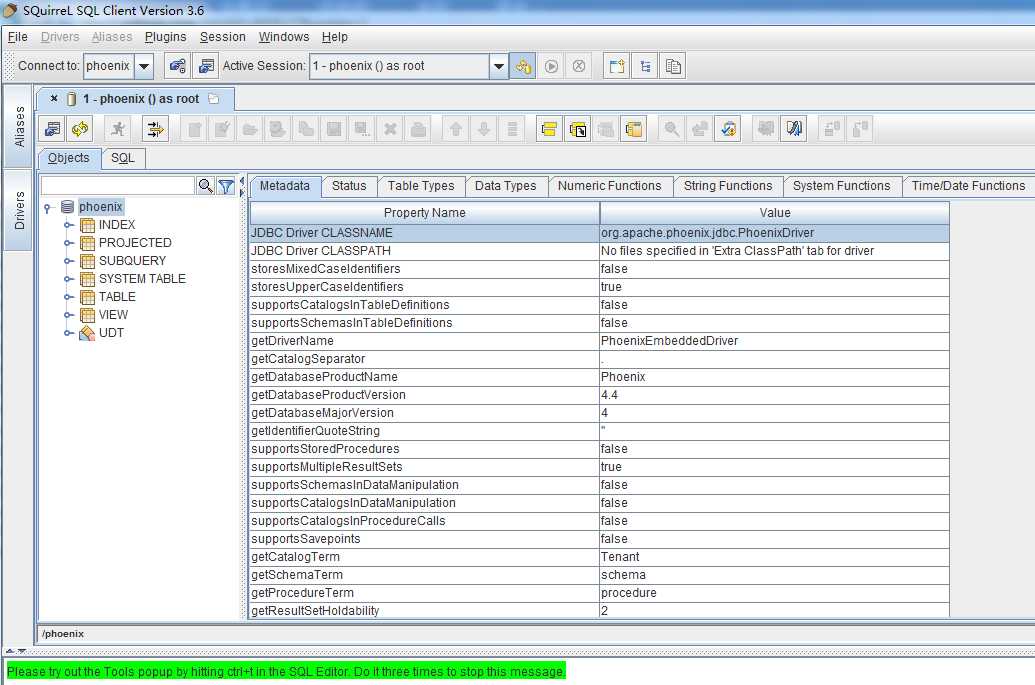Expand the INDEX tree node

click(x=68, y=225)
